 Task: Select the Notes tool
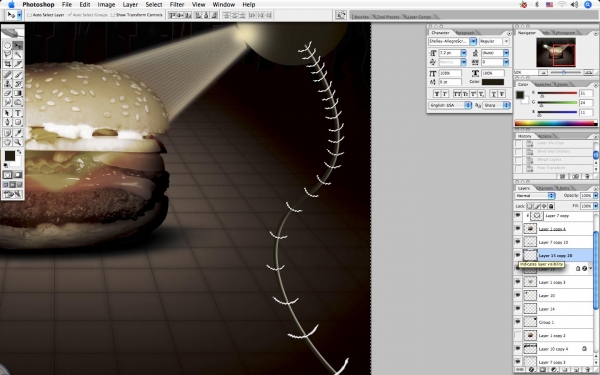[x=7, y=133]
